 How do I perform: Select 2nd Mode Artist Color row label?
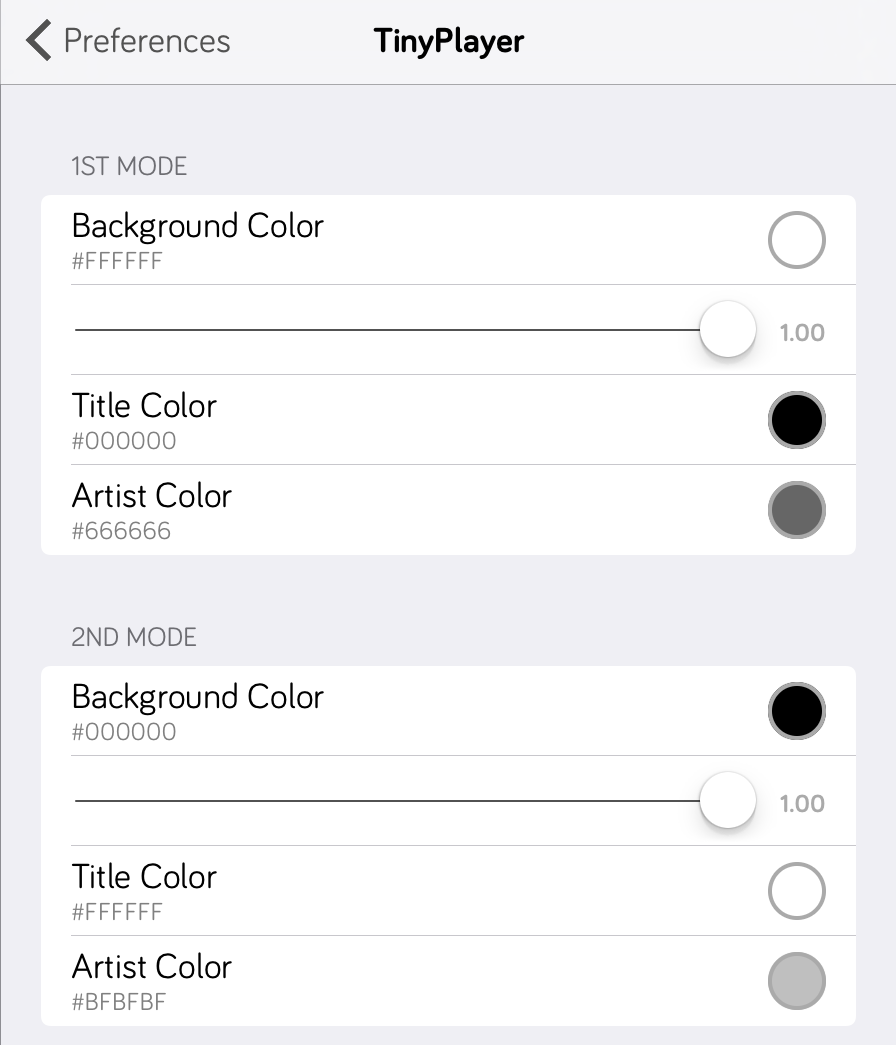coord(151,966)
